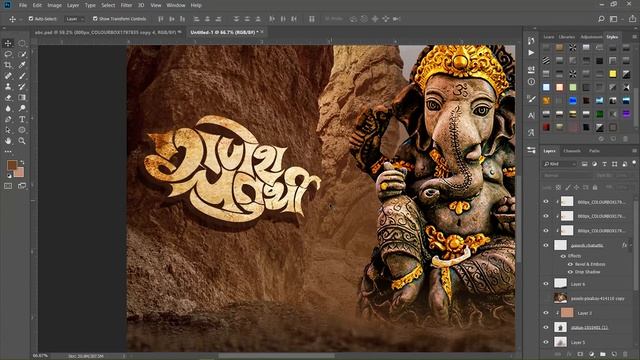Screen dimensions: 640x360
Task: Select the Quick Selection tool
Action: (22, 54)
